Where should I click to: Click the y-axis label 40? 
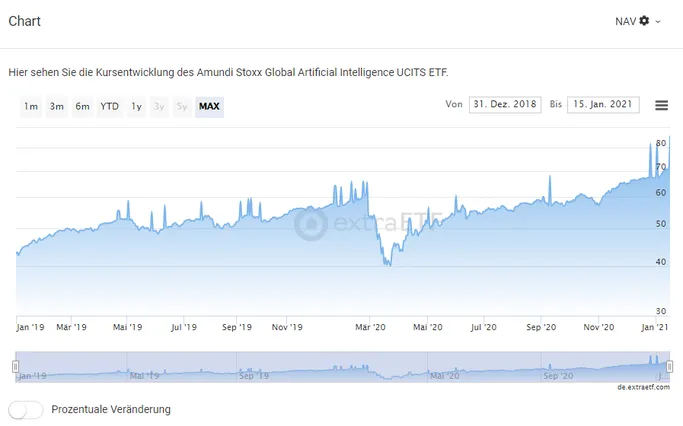pos(661,262)
